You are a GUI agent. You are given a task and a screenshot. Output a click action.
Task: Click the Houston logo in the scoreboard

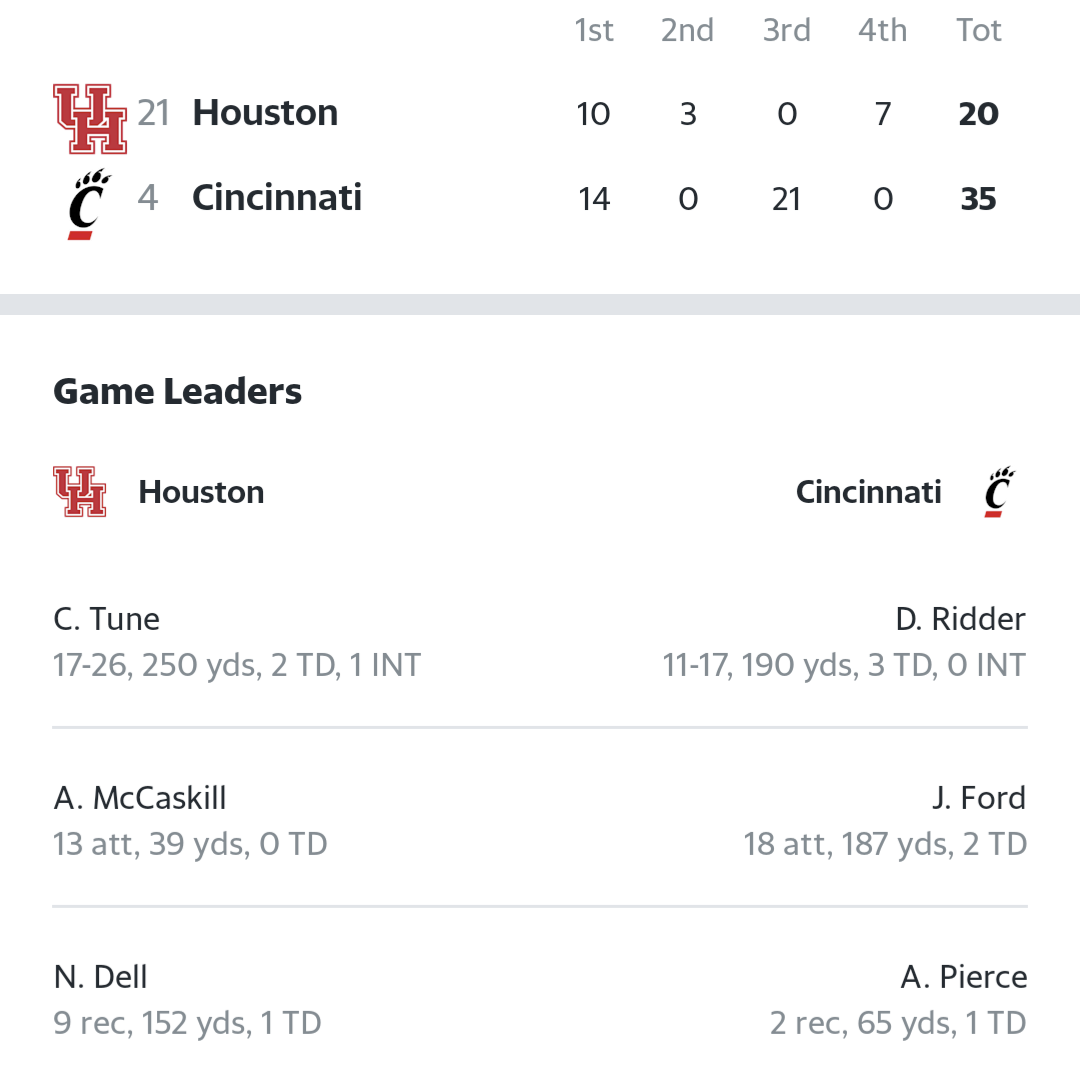click(90, 118)
